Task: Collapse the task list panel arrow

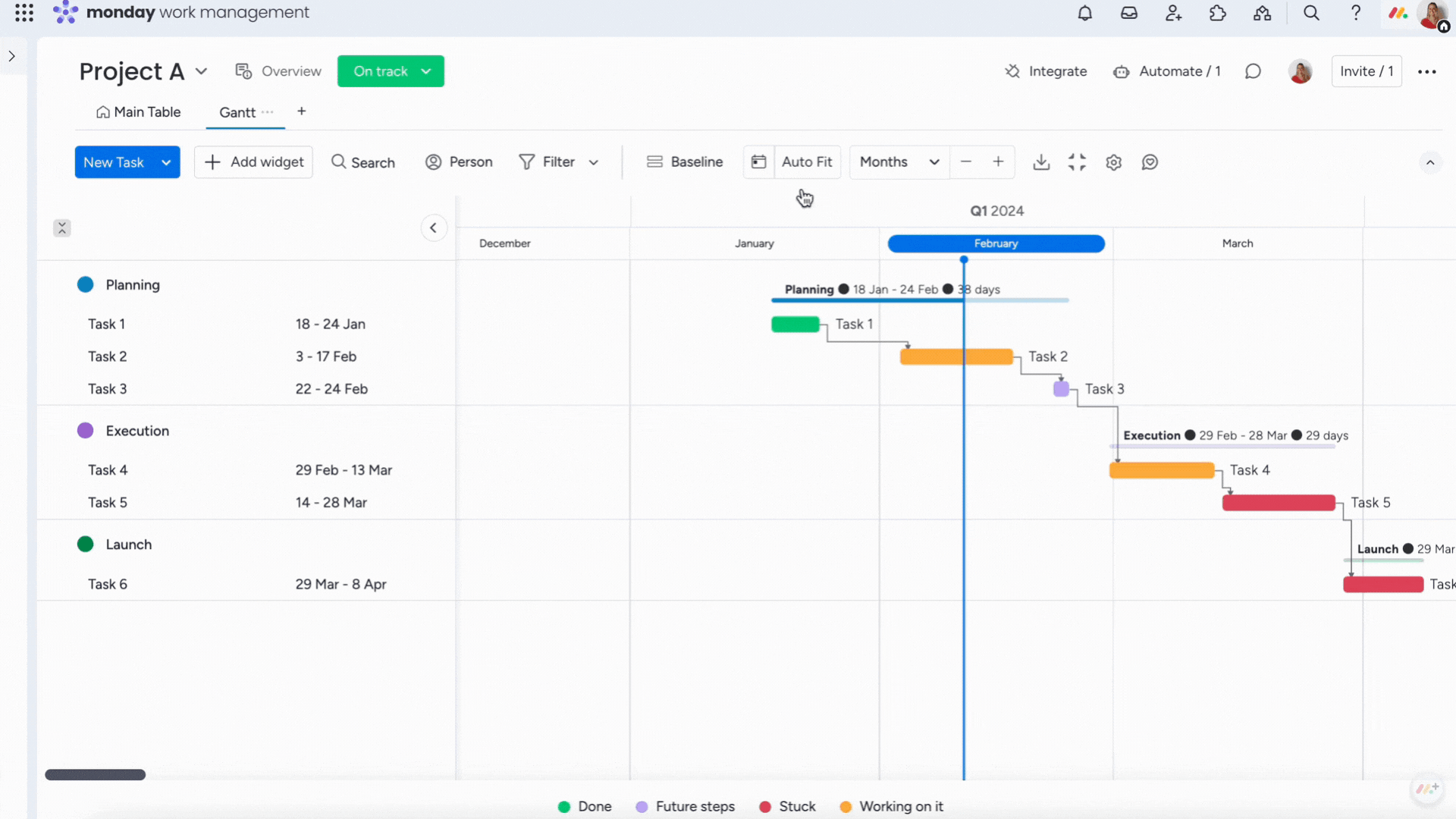Action: 434,227
